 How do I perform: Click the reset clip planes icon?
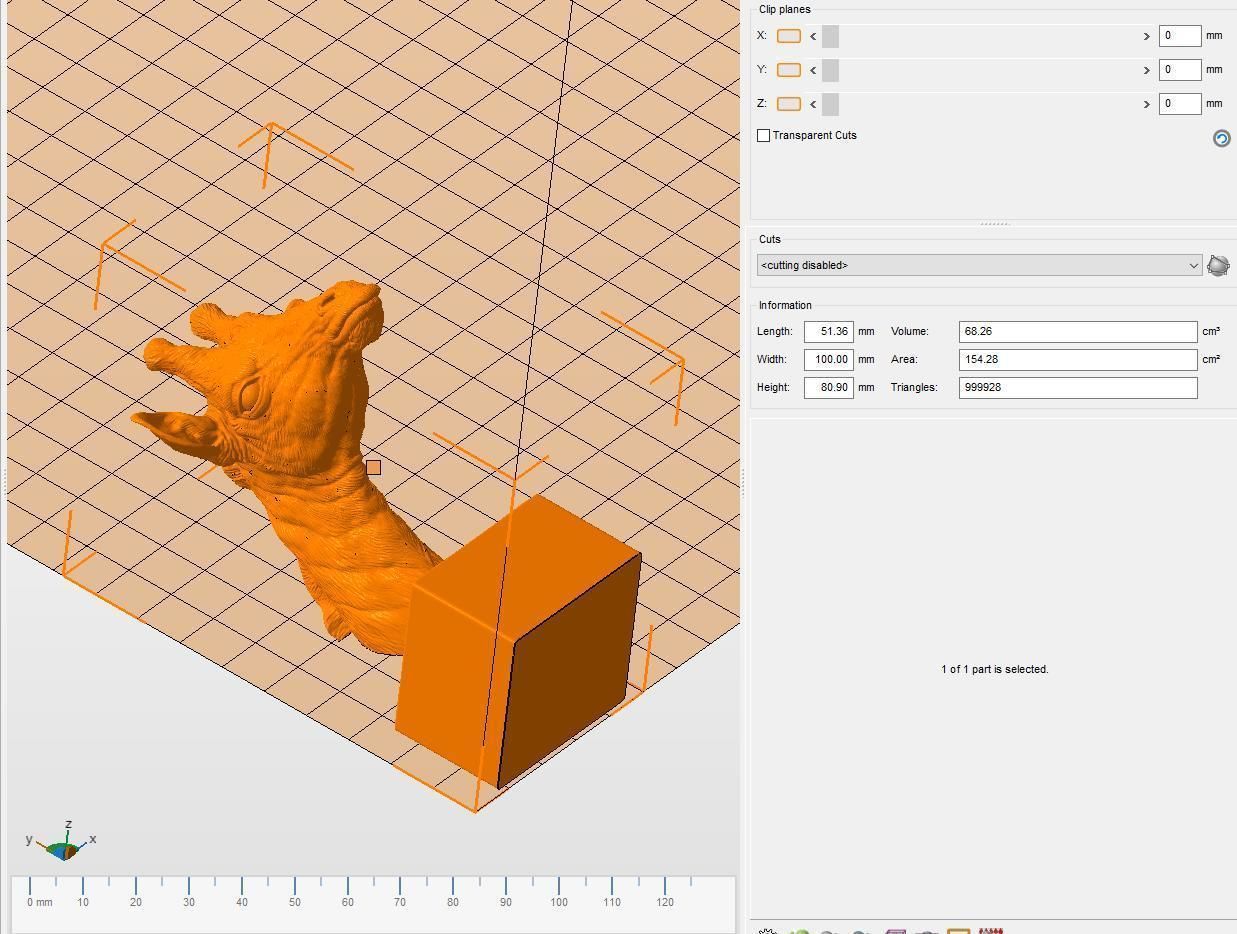1221,139
